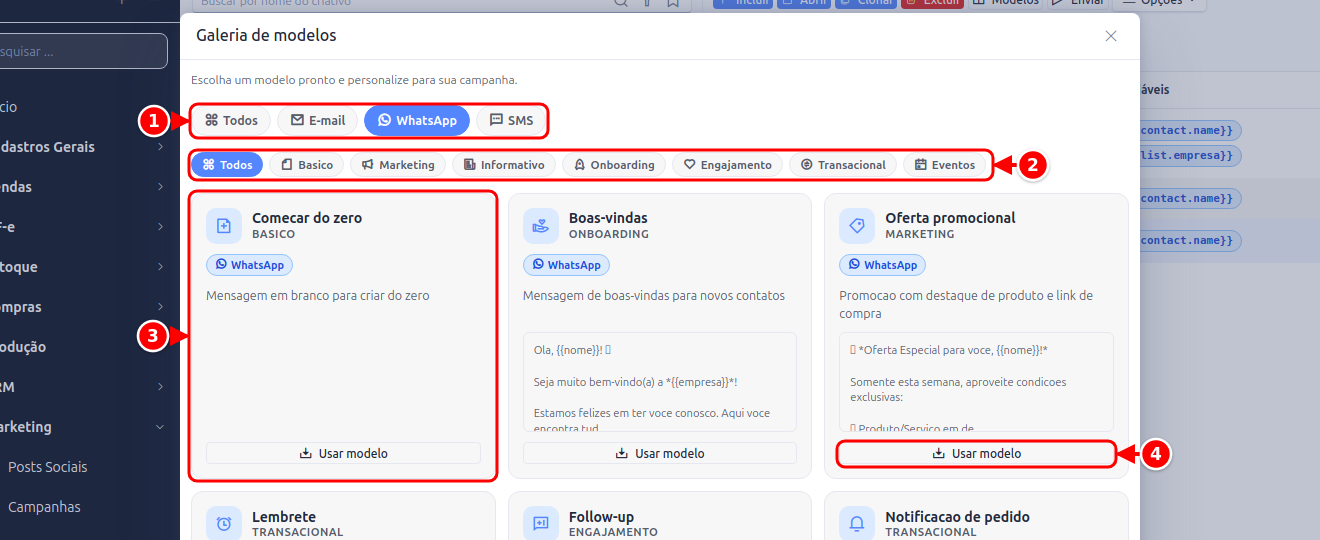The image size is (1320, 540).
Task: Click the Follow-up message icon
Action: [541, 523]
